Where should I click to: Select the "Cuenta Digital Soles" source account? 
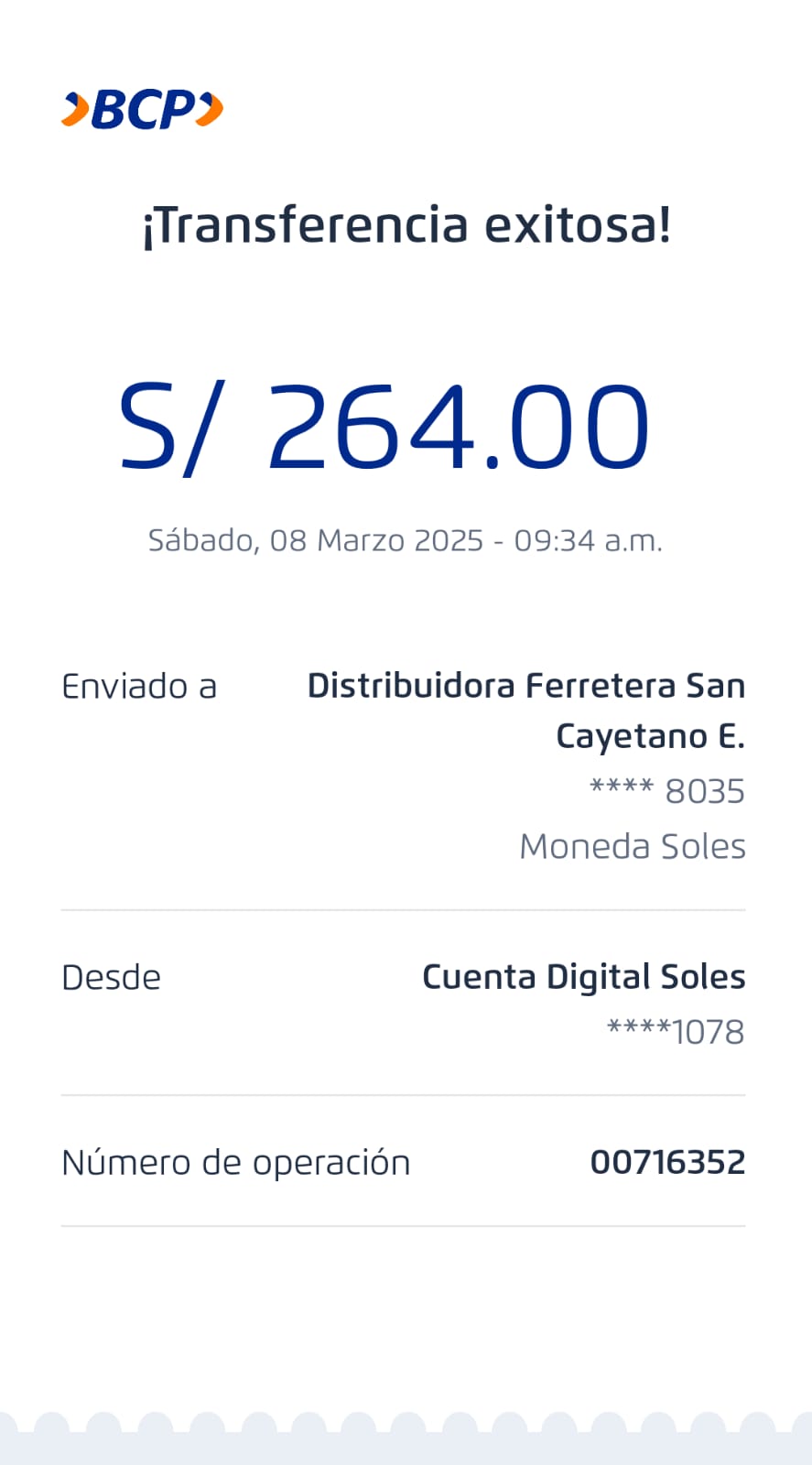(583, 977)
